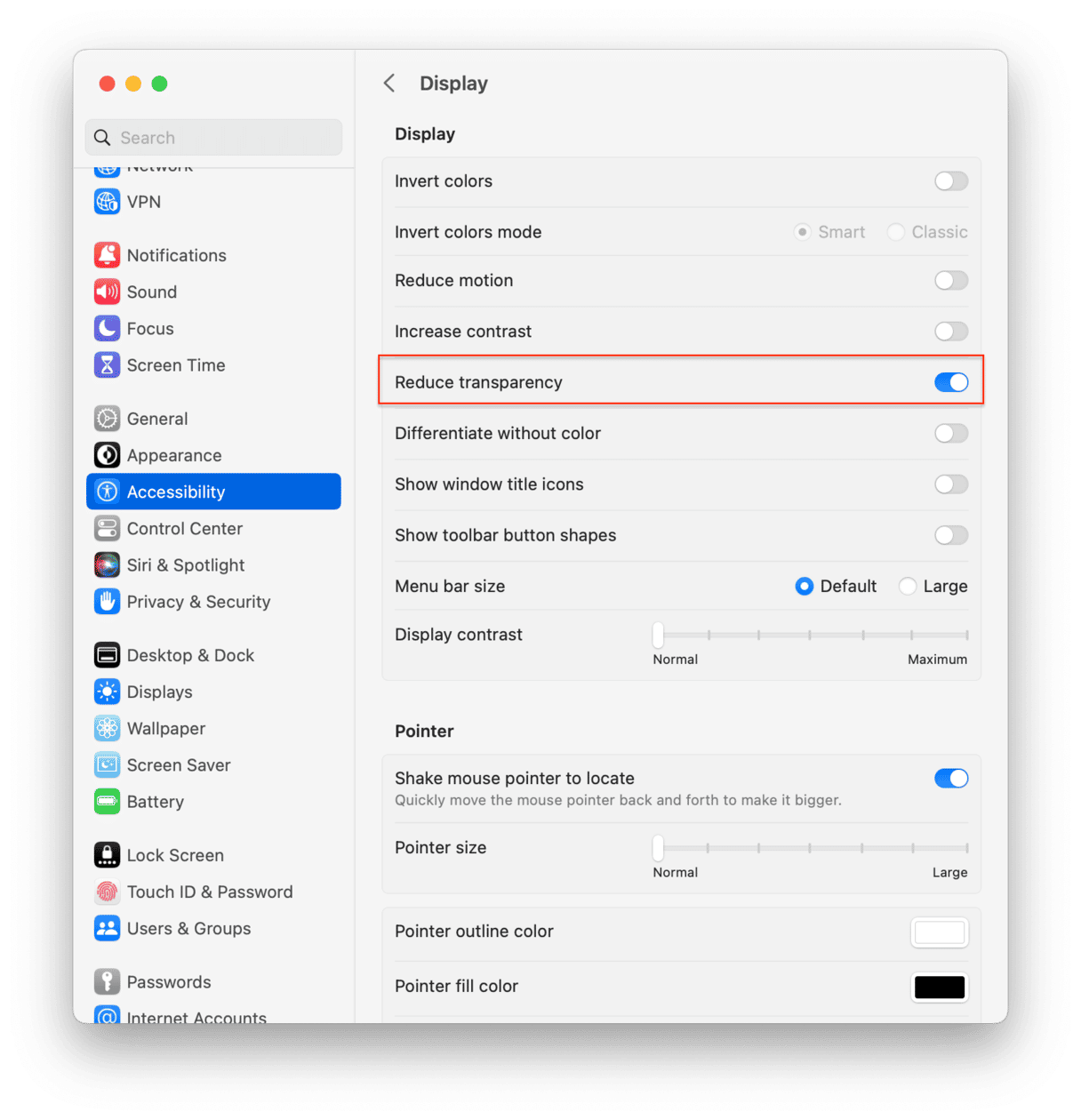The width and height of the screenshot is (1081, 1120).
Task: Open Notifications via its bell icon
Action: click(107, 255)
